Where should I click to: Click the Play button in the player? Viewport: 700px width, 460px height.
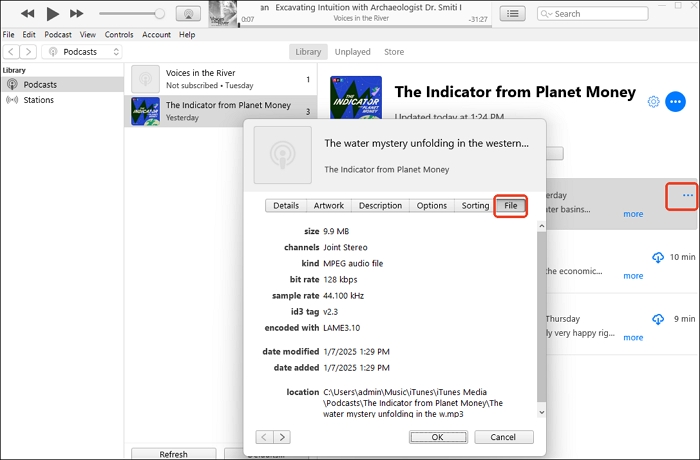pos(53,14)
